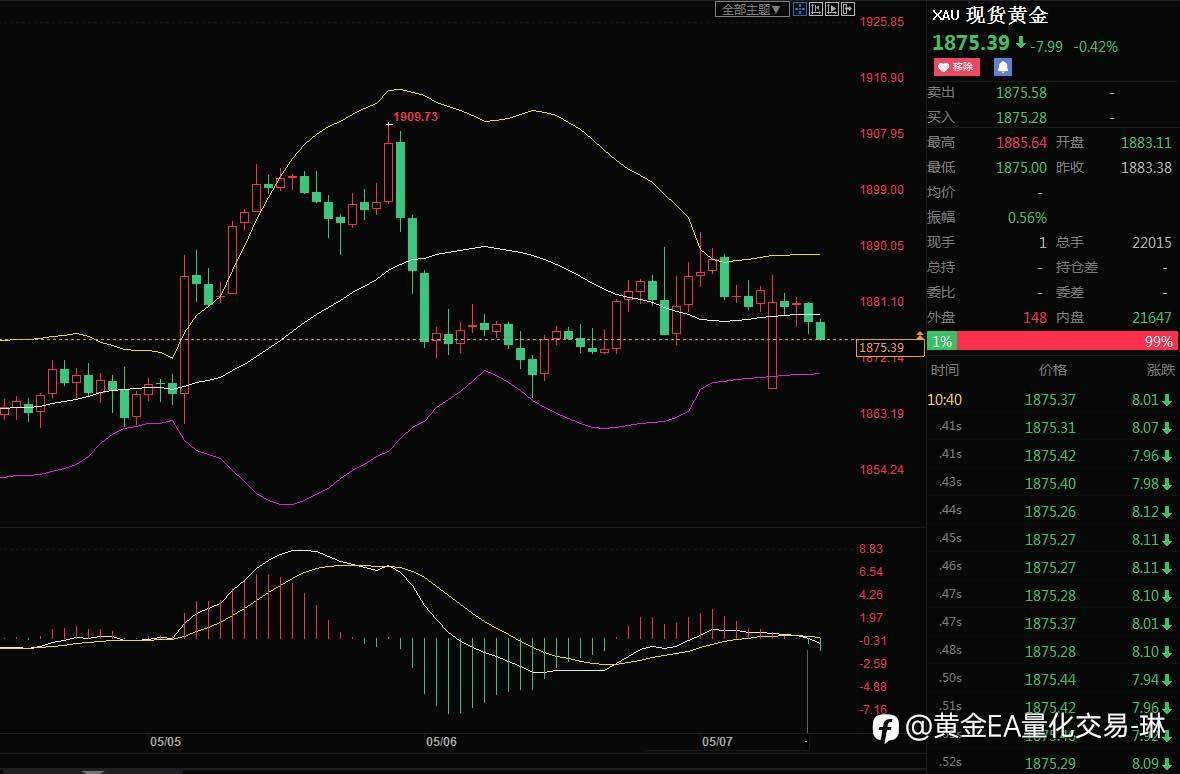Click the 价格 column header in the trade list
This screenshot has height=774, width=1180.
point(1053,369)
